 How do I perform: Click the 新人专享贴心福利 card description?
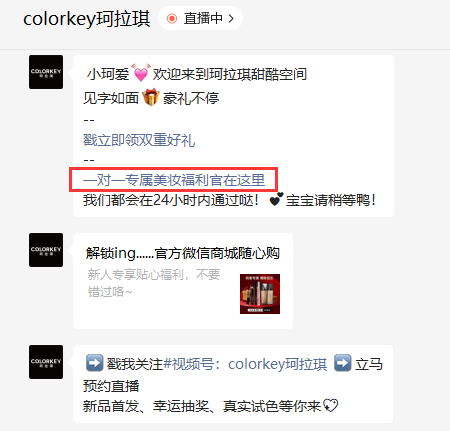[x=153, y=283]
